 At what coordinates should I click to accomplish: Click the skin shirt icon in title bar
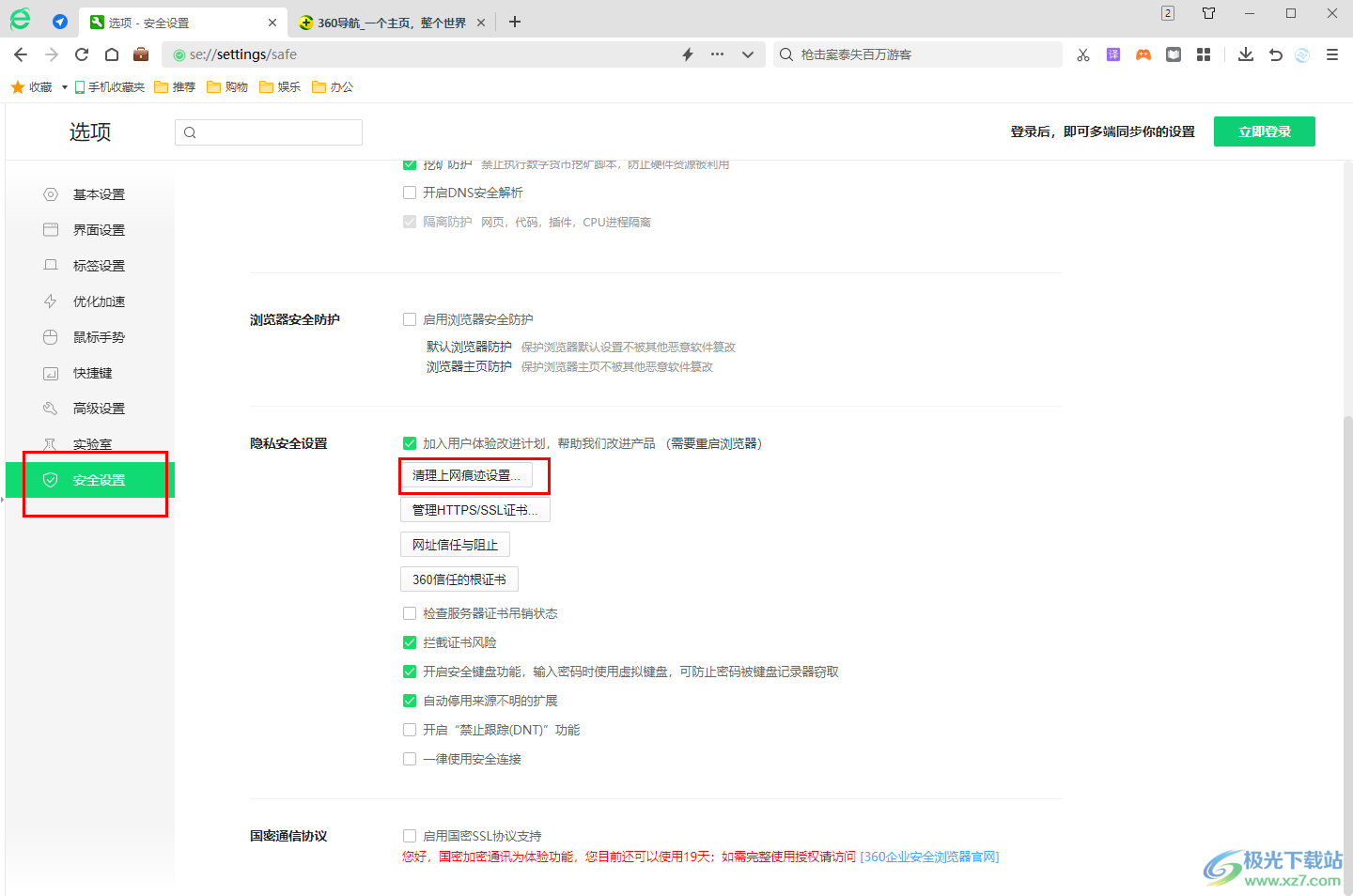(1209, 13)
